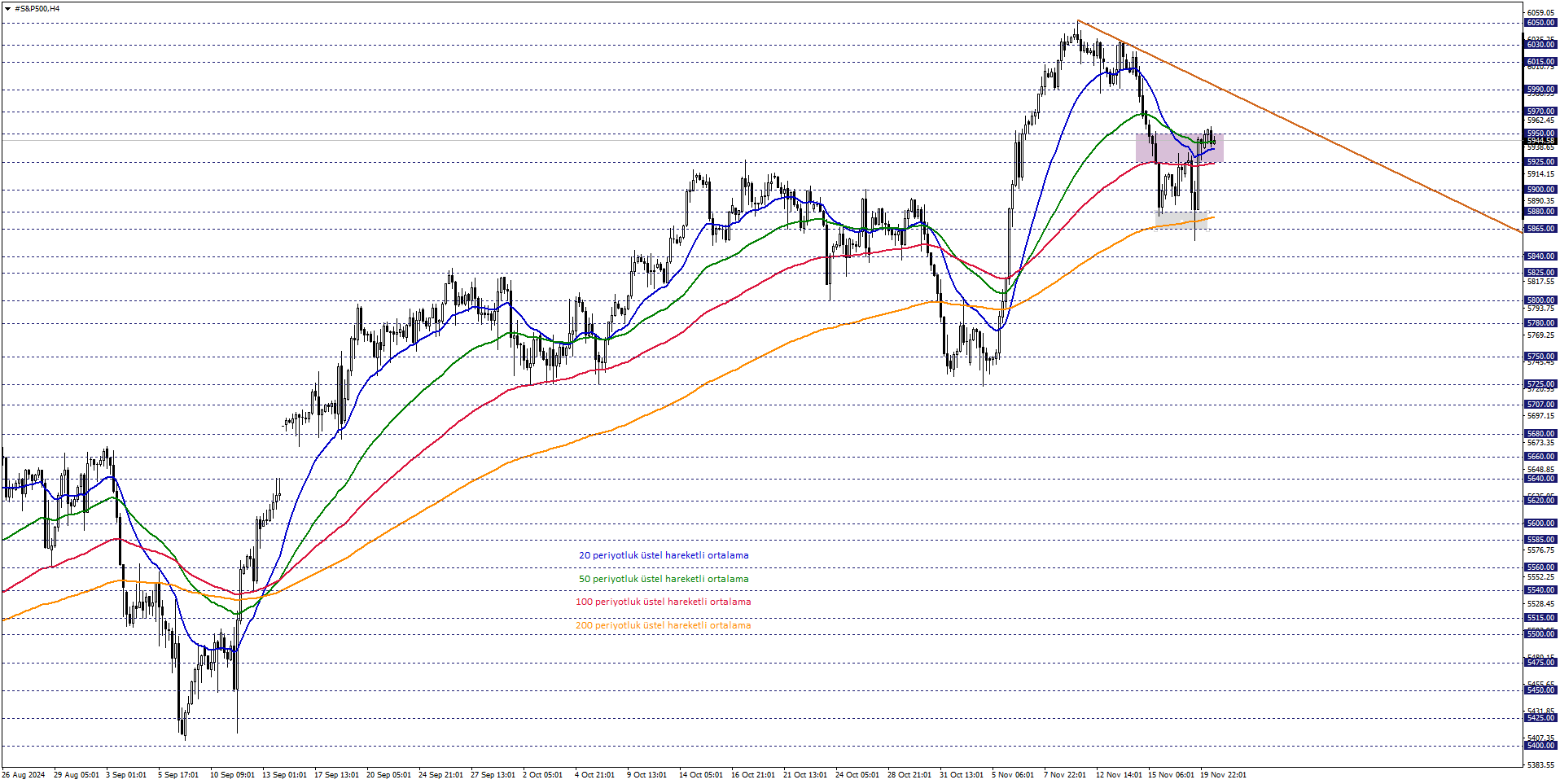Click the 5990.00 price level label
Screen dimensions: 1560x784
point(1540,90)
